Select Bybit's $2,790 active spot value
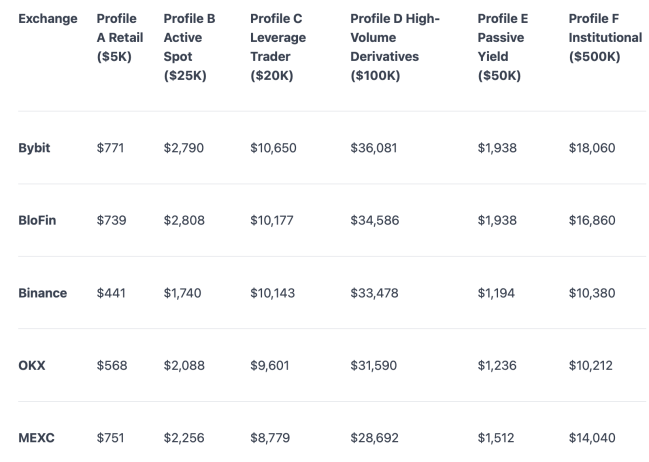This screenshot has height=462, width=649. (183, 148)
